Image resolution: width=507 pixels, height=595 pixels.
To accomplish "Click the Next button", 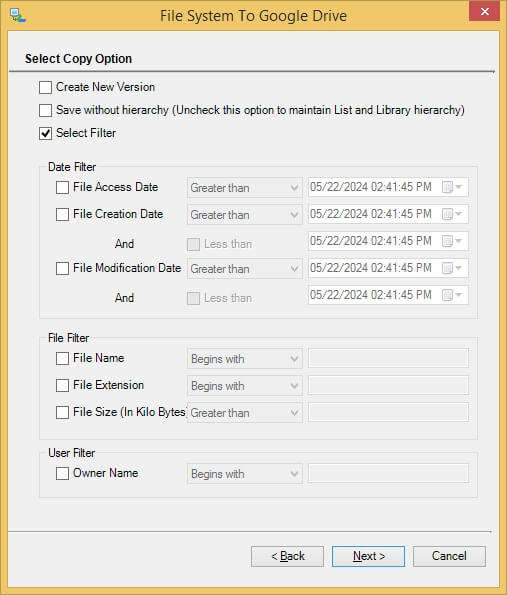I will tap(368, 556).
